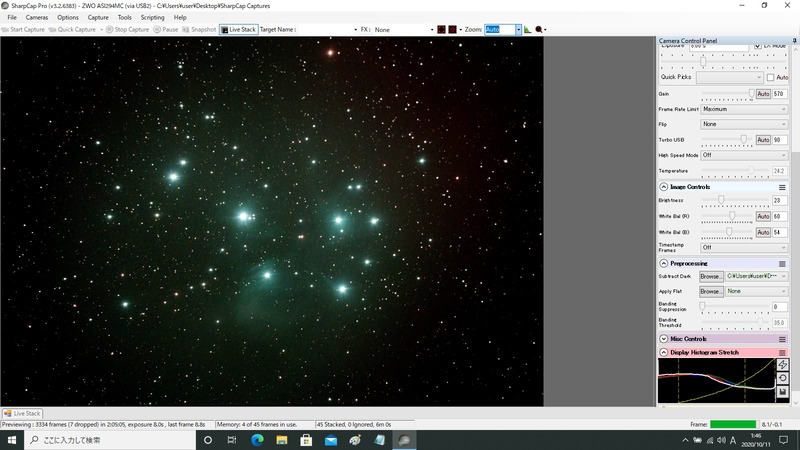Adjust the Exposure slider handle
The image size is (800, 450).
[x=703, y=62]
